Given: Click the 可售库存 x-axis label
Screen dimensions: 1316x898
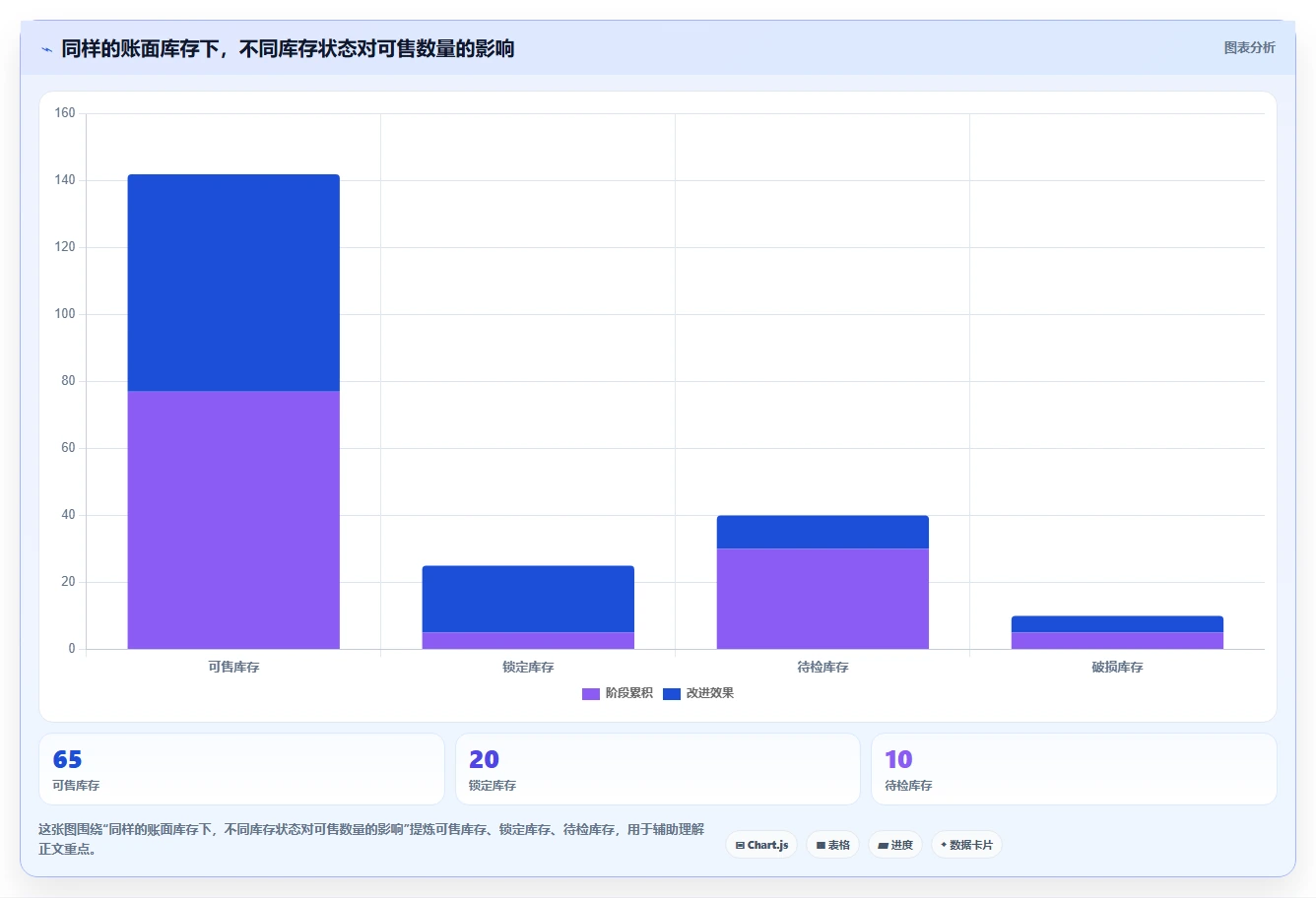Looking at the screenshot, I should 233,668.
